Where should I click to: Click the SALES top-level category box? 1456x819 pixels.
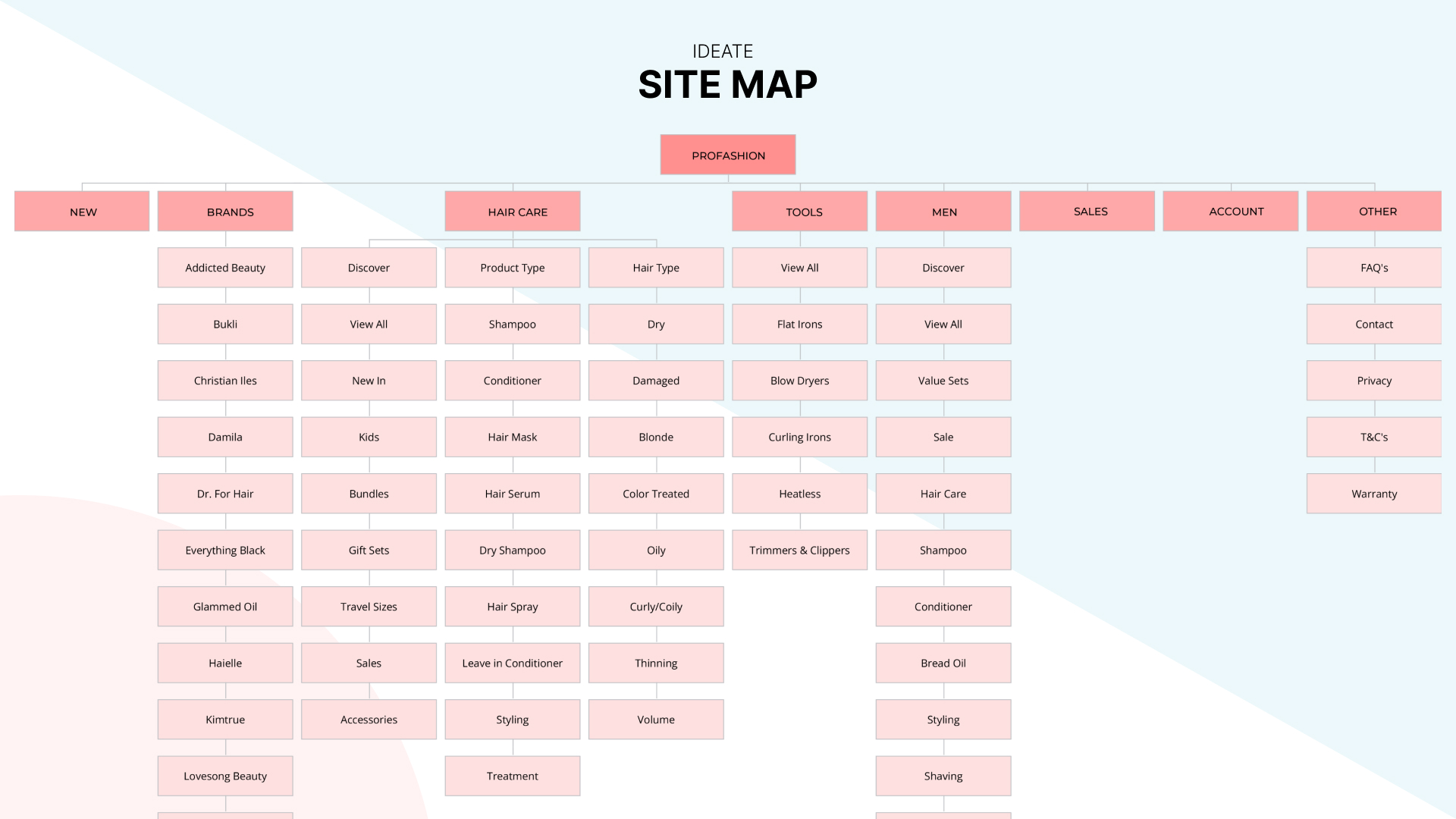(x=1087, y=212)
